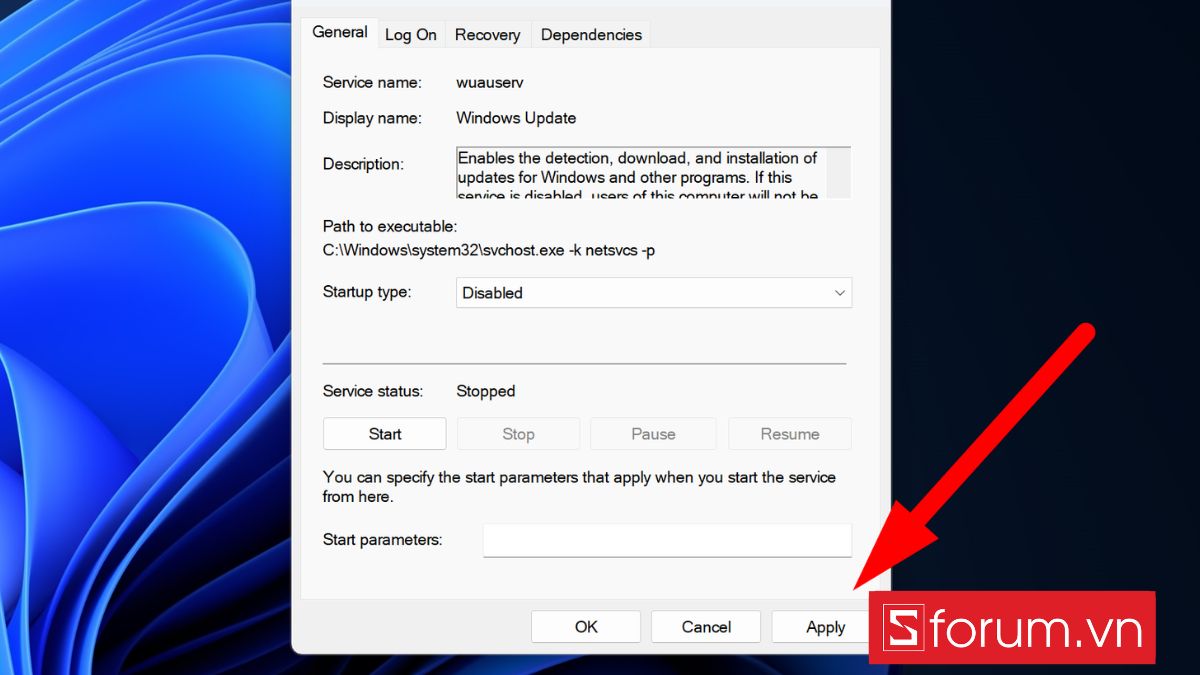Click the Start parameters label
The height and width of the screenshot is (675, 1200).
(382, 540)
